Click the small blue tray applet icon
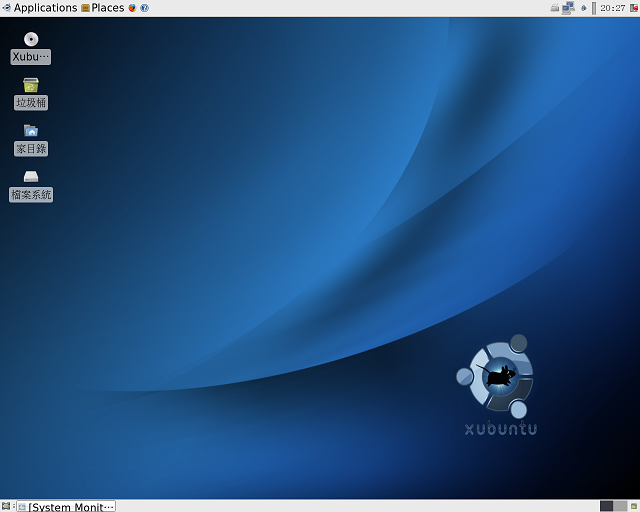Viewport: 640px width, 512px height. point(584,8)
